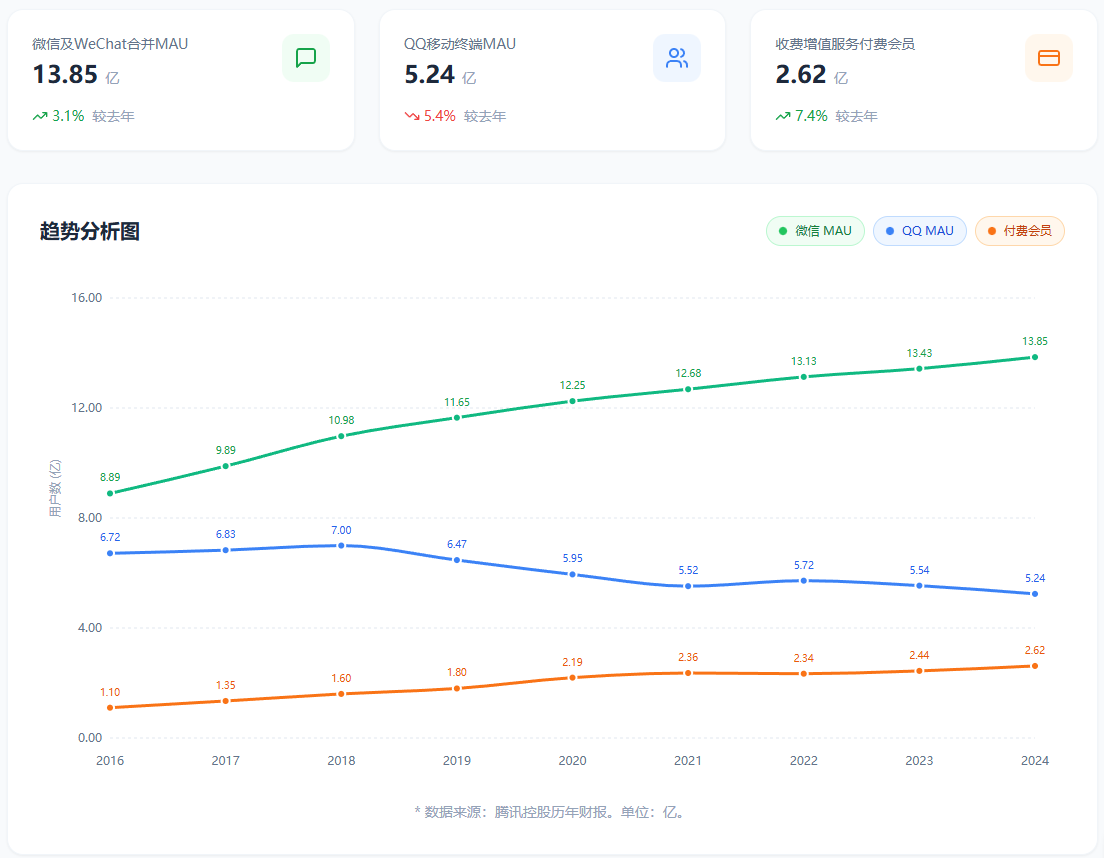Click the 2021 label on x-axis
1104x858 pixels.
[688, 761]
